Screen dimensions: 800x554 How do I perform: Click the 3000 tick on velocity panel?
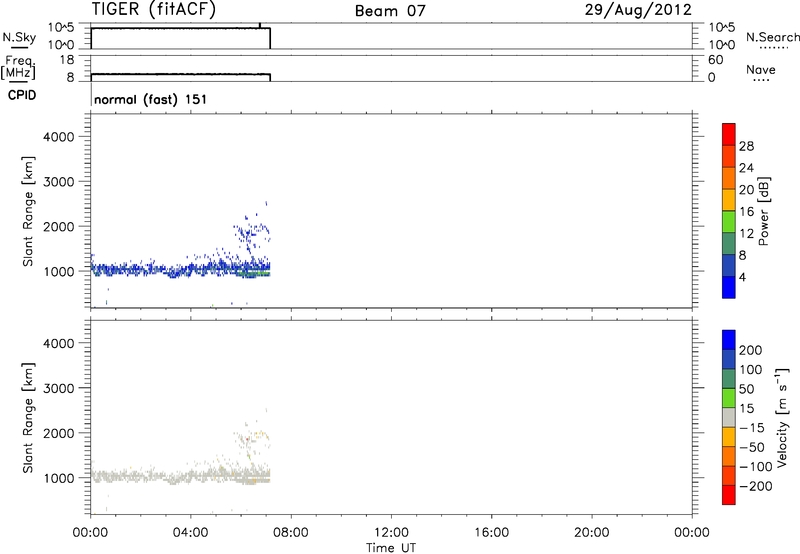(x=58, y=388)
